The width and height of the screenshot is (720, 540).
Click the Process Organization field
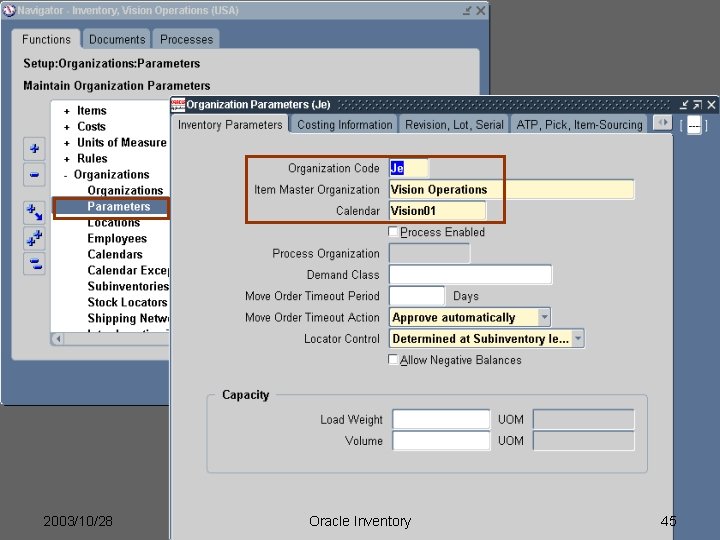click(429, 253)
